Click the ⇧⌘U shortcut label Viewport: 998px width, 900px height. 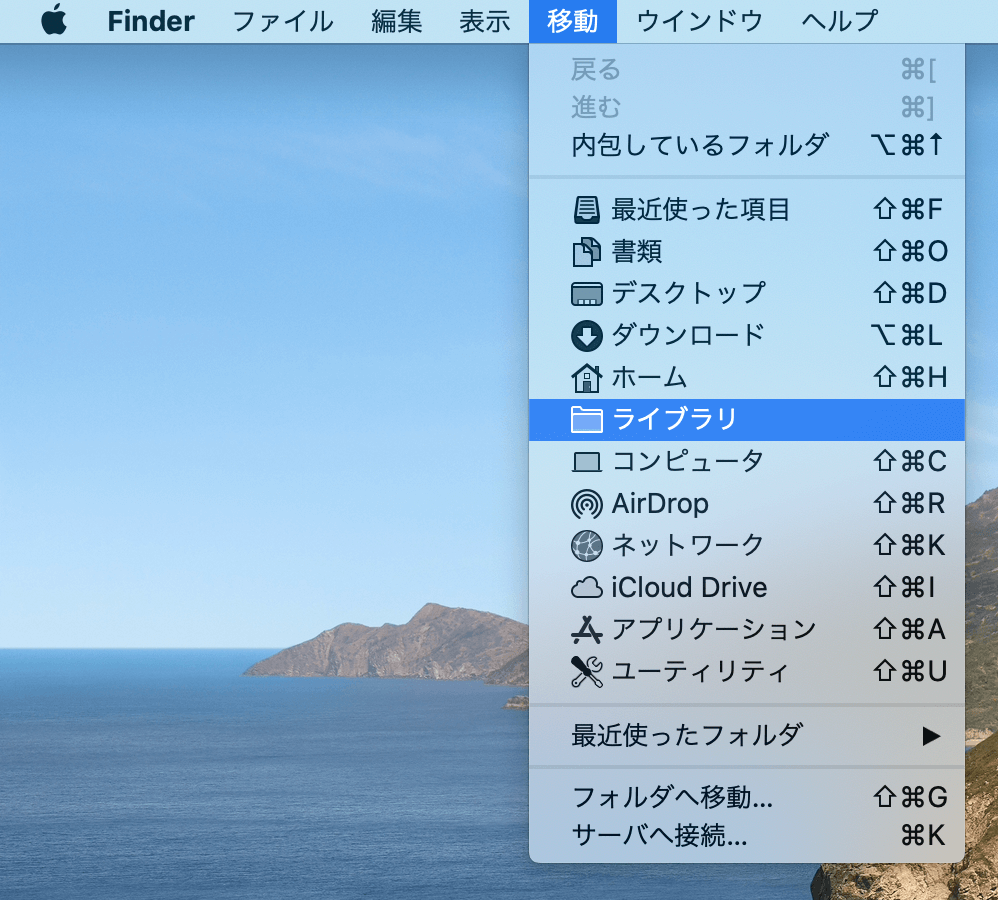coord(910,671)
